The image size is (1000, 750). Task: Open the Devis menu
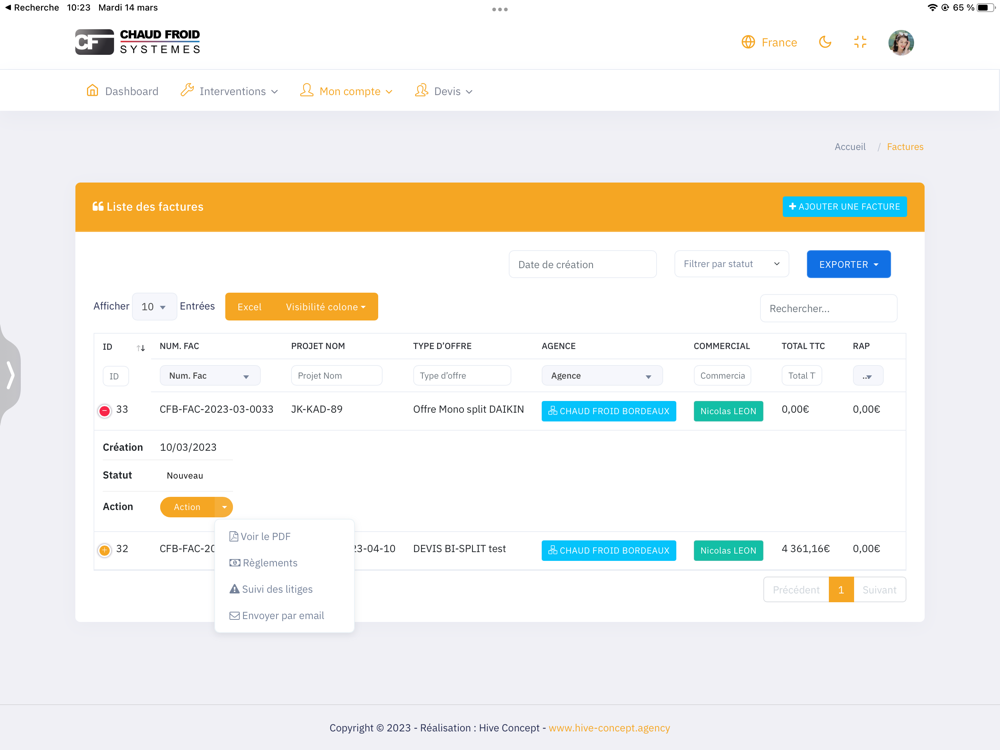444,91
